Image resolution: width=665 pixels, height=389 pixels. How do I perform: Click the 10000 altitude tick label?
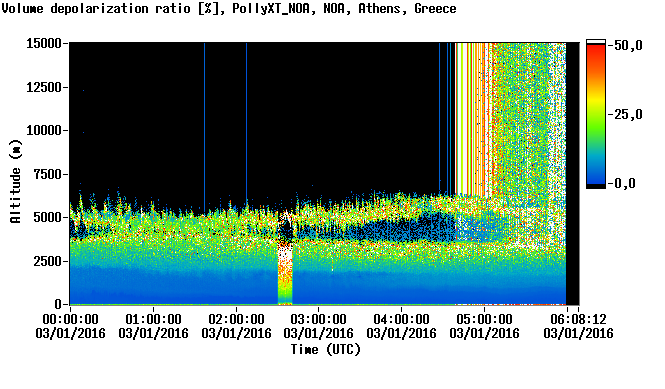pos(44,130)
